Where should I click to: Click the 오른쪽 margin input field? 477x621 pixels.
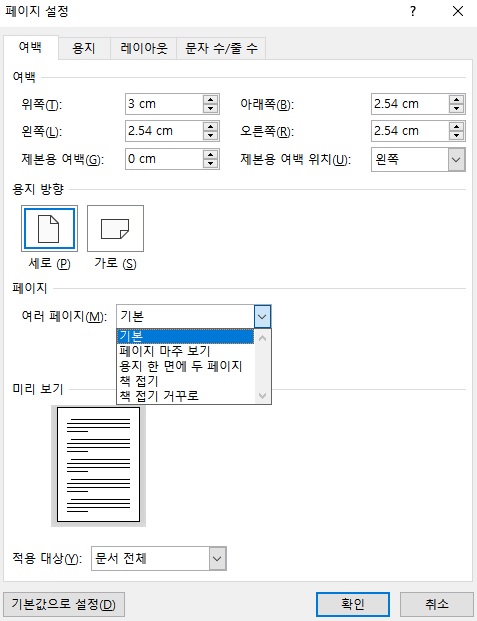[410, 131]
